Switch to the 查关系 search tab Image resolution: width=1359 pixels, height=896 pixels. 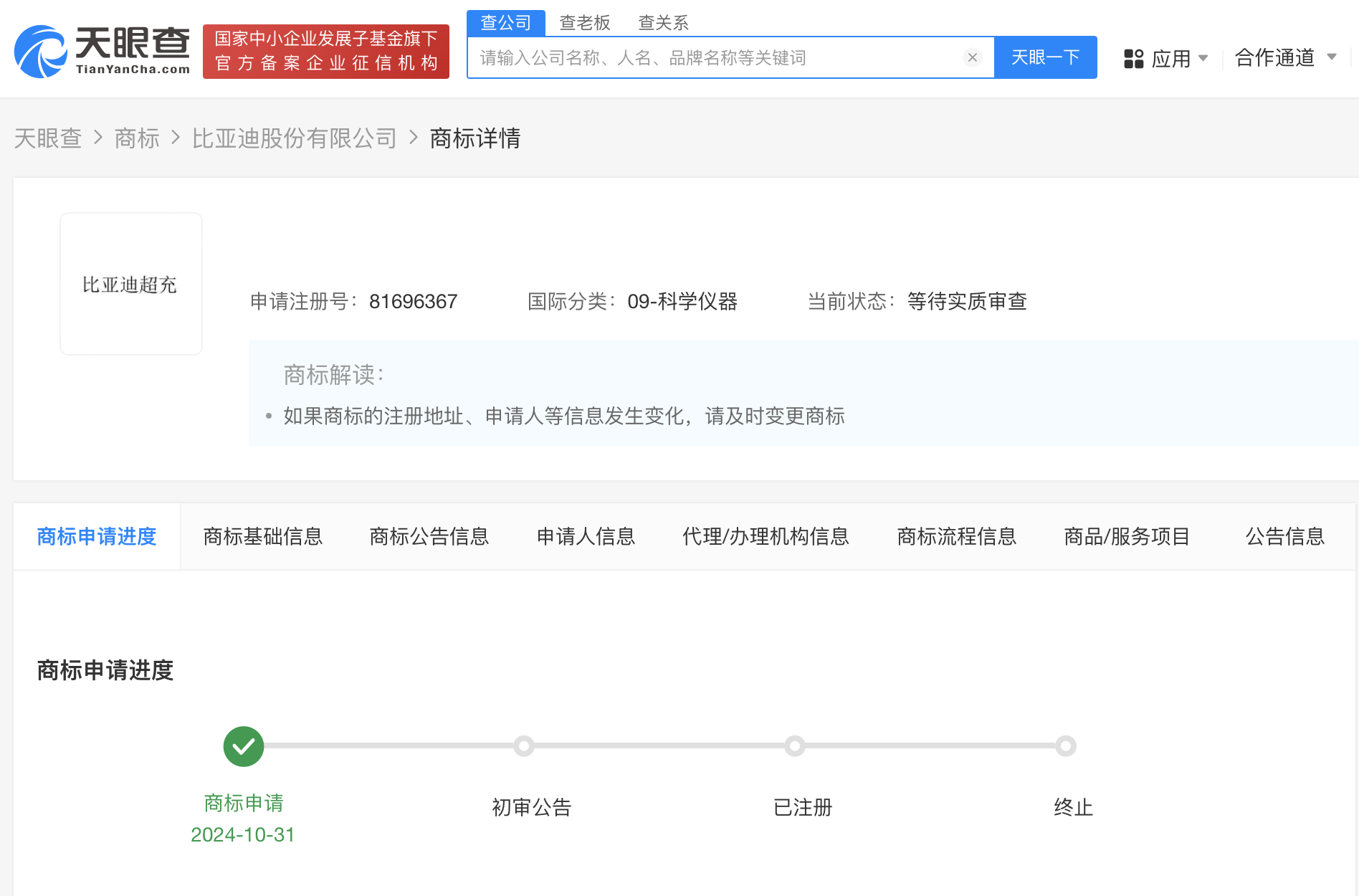point(663,23)
